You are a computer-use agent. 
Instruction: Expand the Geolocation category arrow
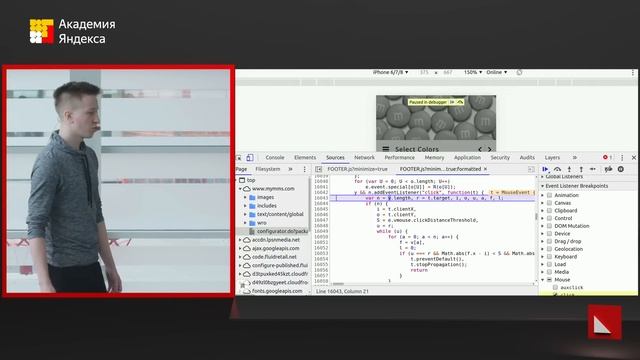[x=543, y=249]
